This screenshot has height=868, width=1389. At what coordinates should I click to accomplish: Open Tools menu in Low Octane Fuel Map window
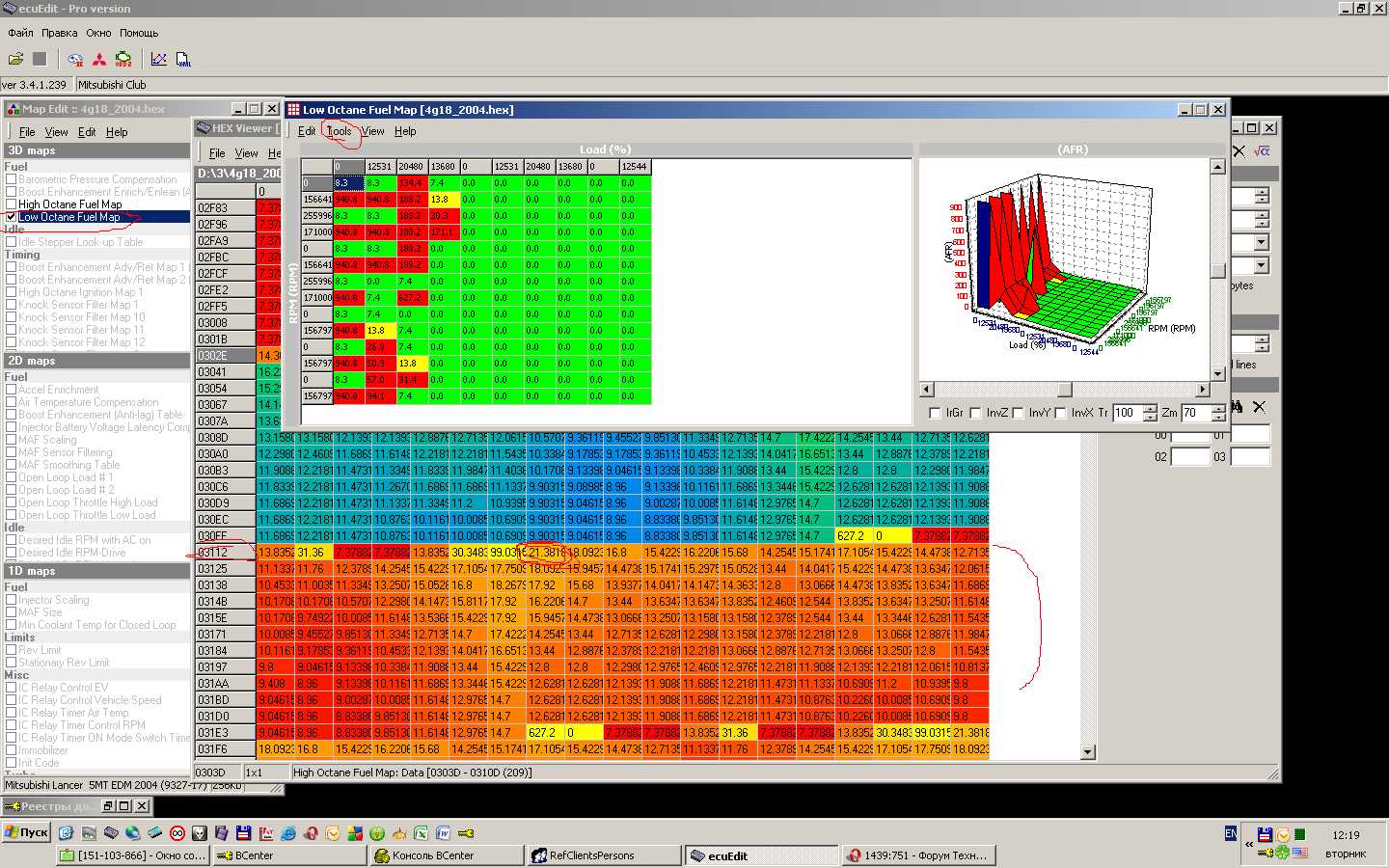tap(339, 131)
